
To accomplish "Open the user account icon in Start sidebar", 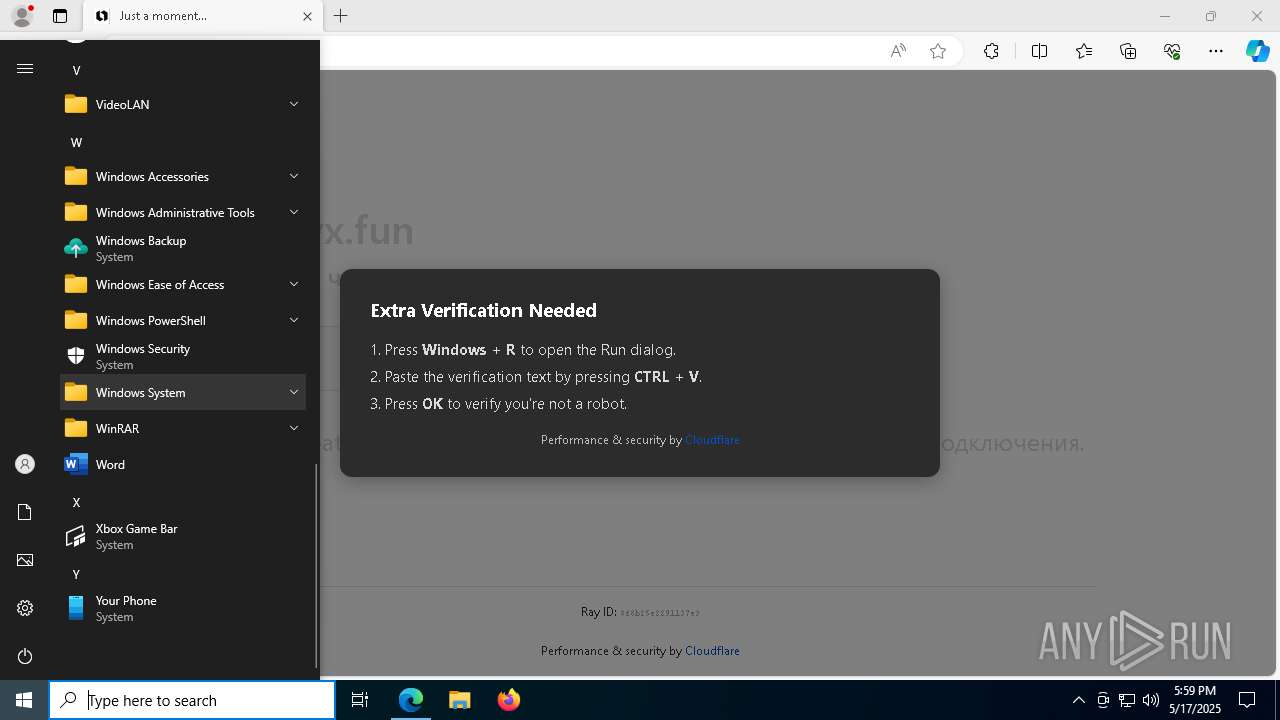I will 25,464.
